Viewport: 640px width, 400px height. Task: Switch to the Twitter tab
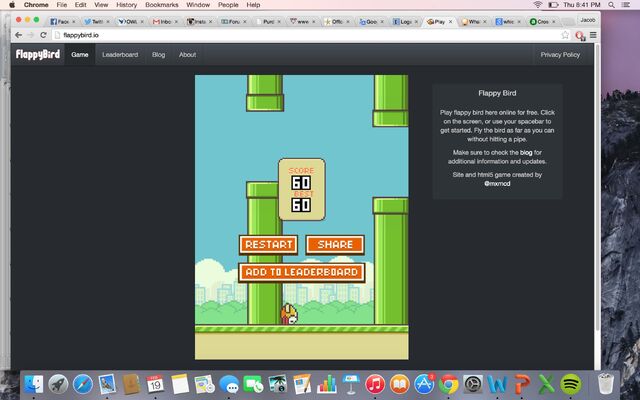(x=96, y=22)
